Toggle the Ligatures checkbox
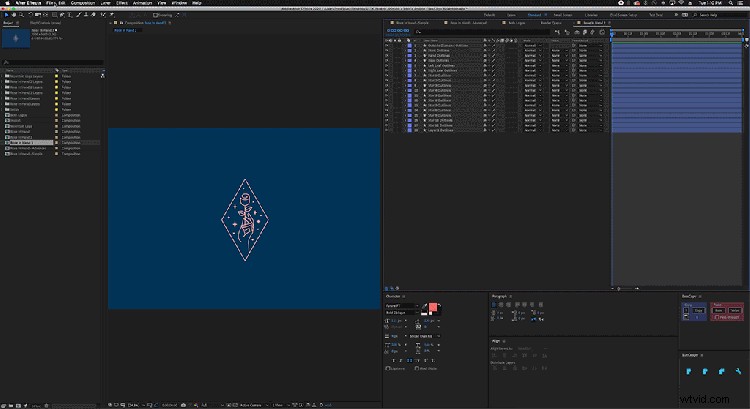Viewport: 750px width, 409px height. pos(387,368)
